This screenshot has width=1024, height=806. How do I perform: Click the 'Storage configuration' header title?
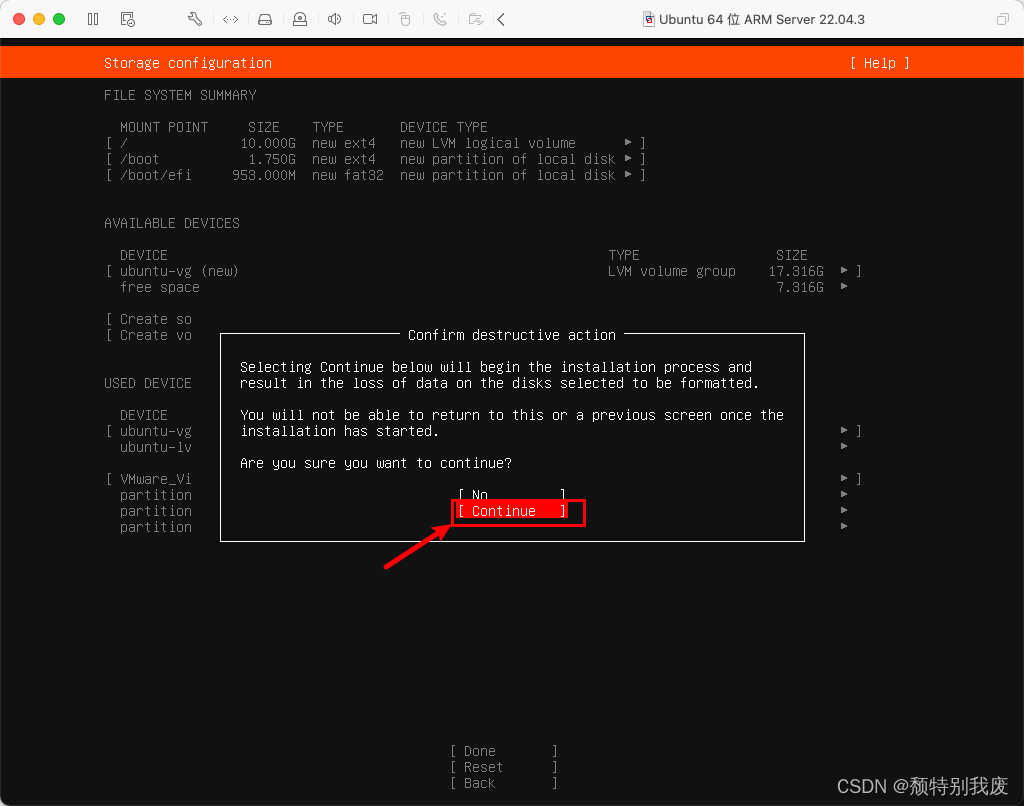(x=188, y=63)
